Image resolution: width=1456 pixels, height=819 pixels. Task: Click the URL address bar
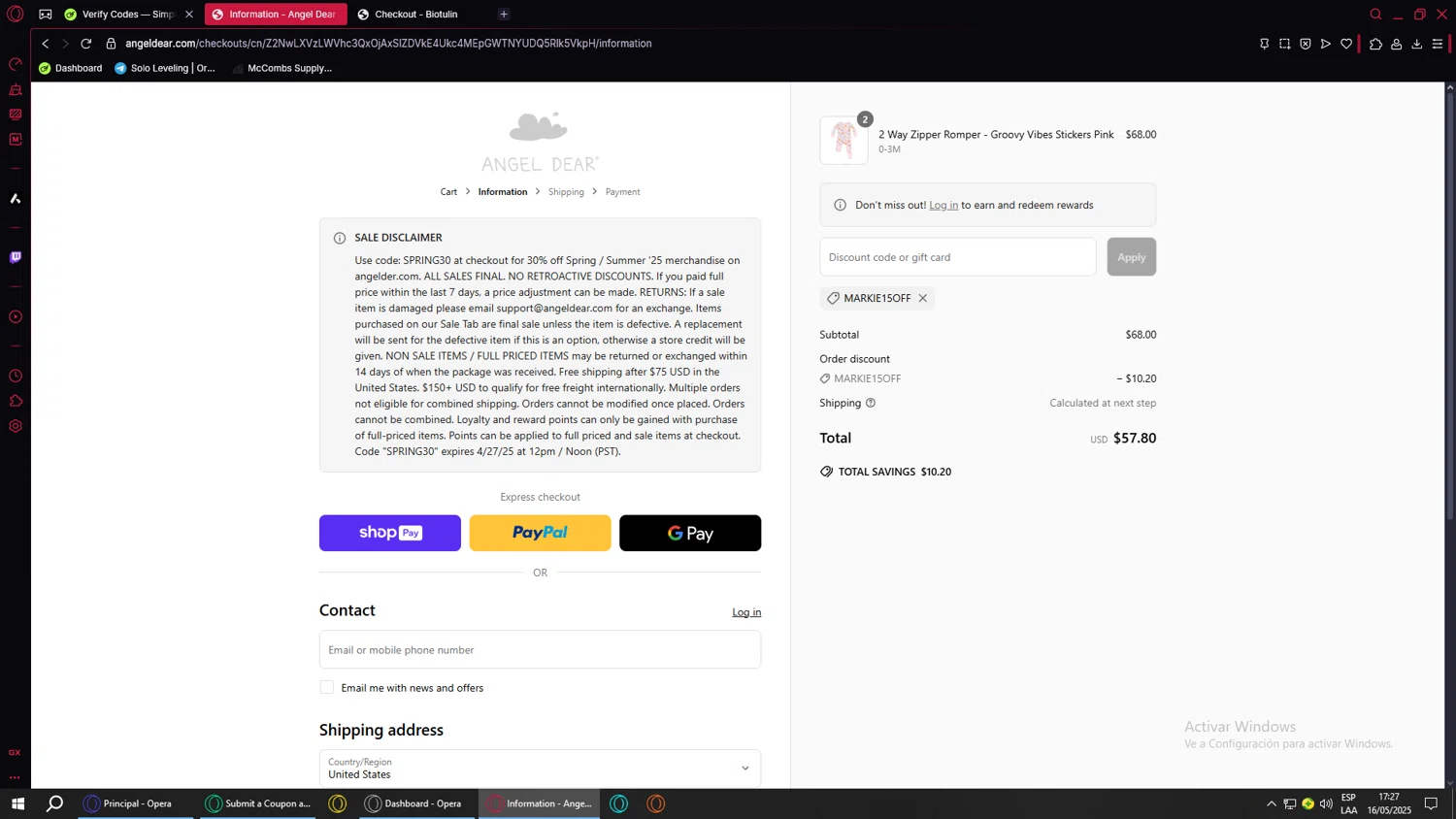pyautogui.click(x=388, y=44)
